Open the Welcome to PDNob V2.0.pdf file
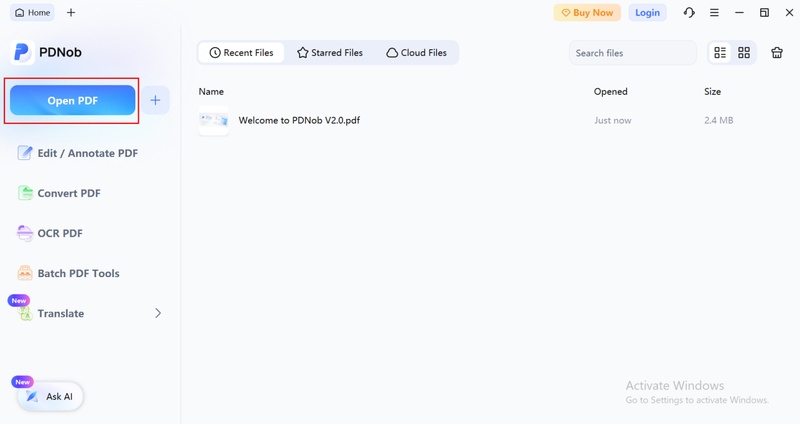 click(299, 120)
